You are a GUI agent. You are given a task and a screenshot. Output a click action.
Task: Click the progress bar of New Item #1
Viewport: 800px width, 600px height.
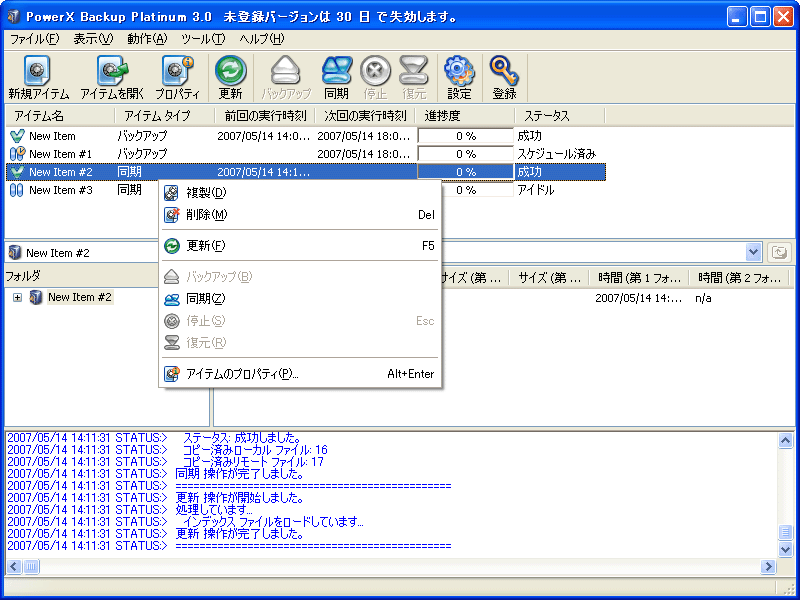tap(465, 154)
